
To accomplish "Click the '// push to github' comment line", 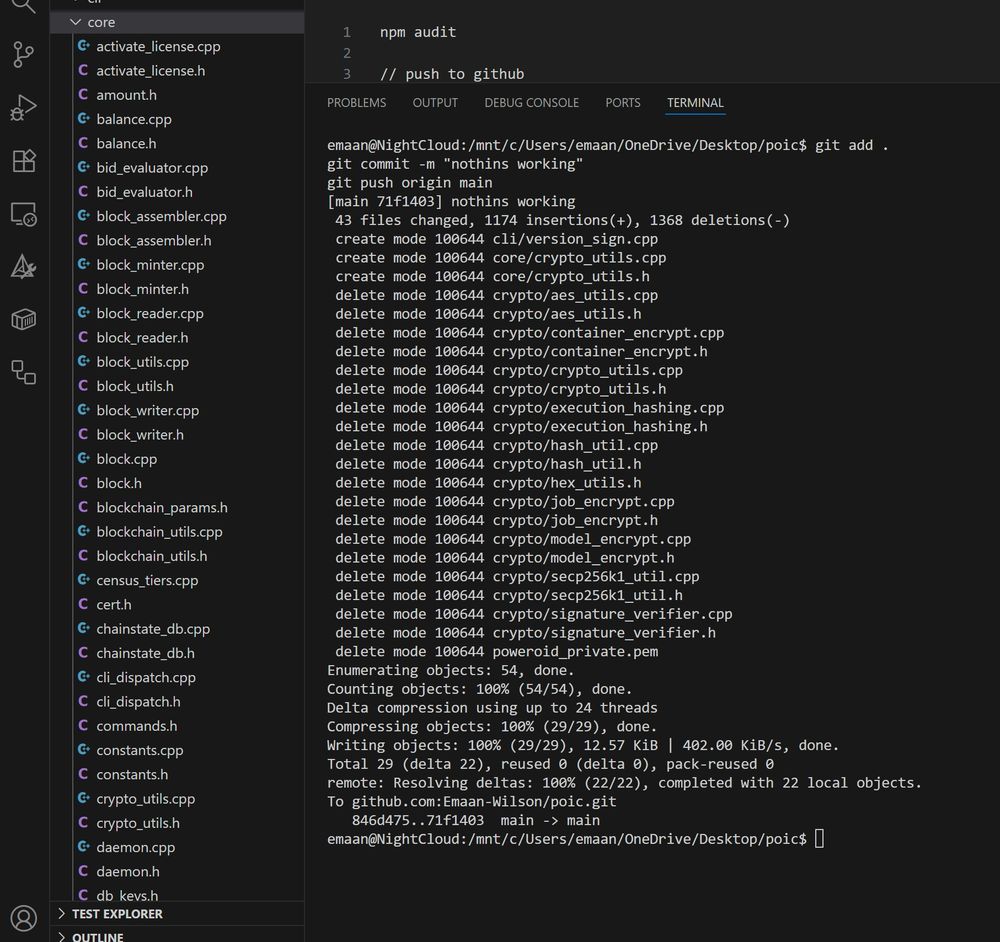I will pos(452,74).
